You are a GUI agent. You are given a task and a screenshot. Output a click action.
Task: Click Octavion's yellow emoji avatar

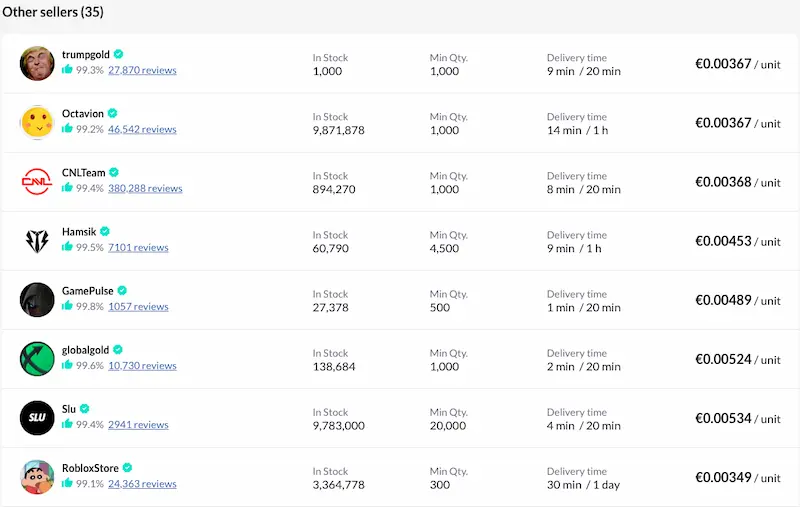coord(37,122)
